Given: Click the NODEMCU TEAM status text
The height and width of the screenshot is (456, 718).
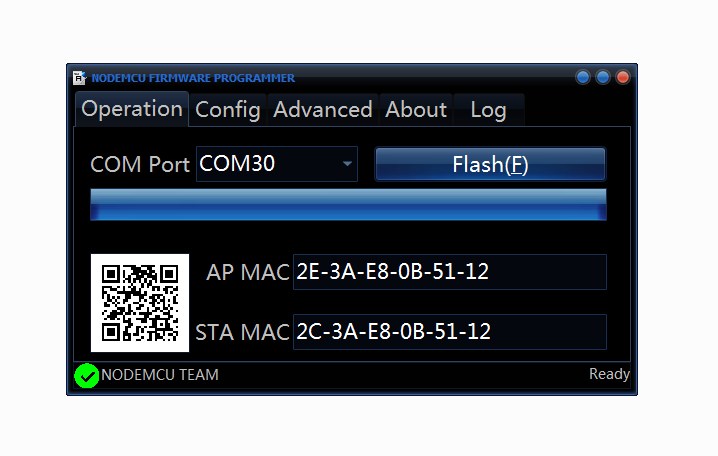Looking at the screenshot, I should (160, 375).
